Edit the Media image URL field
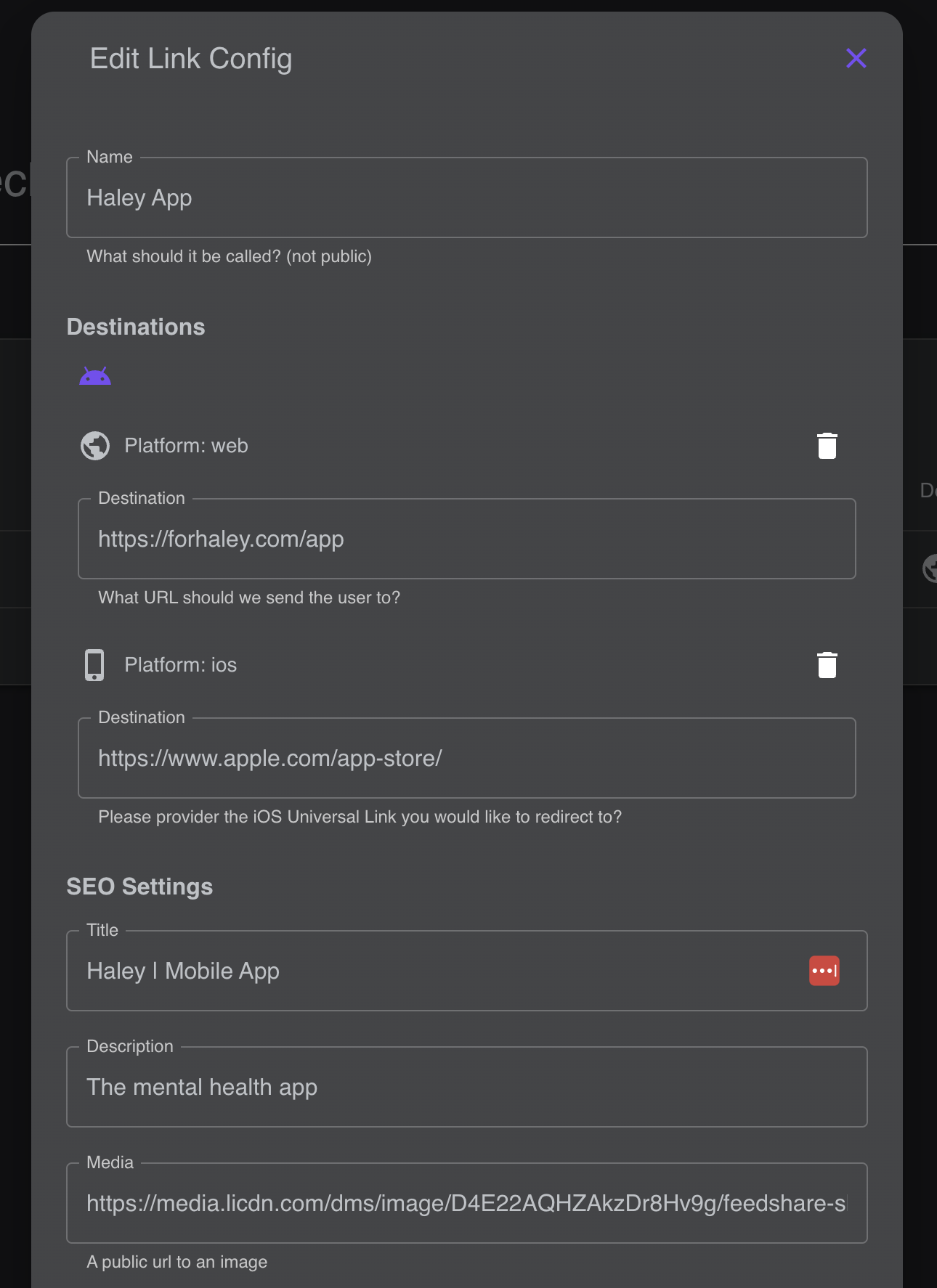 coord(467,1203)
